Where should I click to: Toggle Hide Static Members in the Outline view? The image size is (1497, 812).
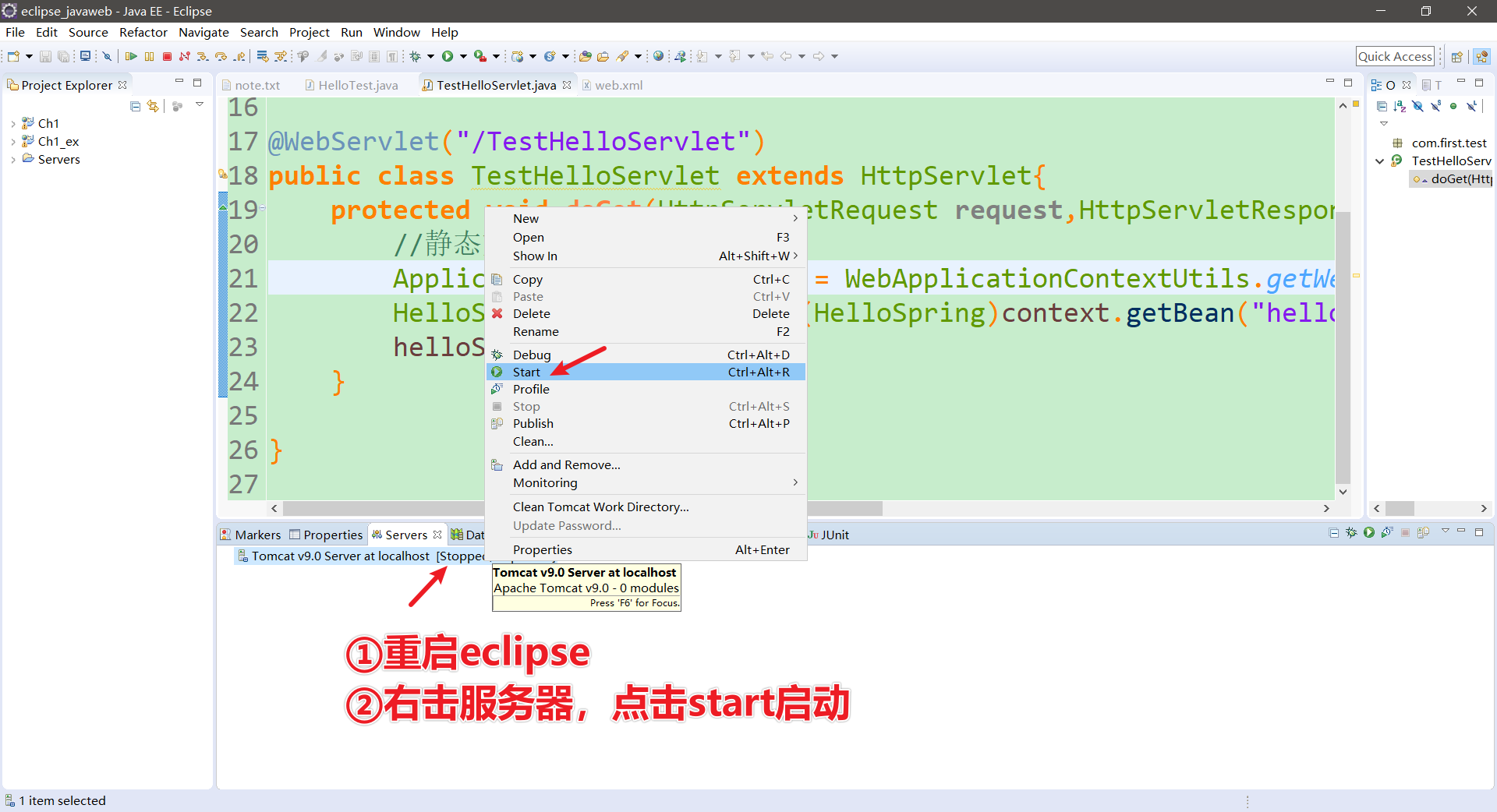[1435, 106]
